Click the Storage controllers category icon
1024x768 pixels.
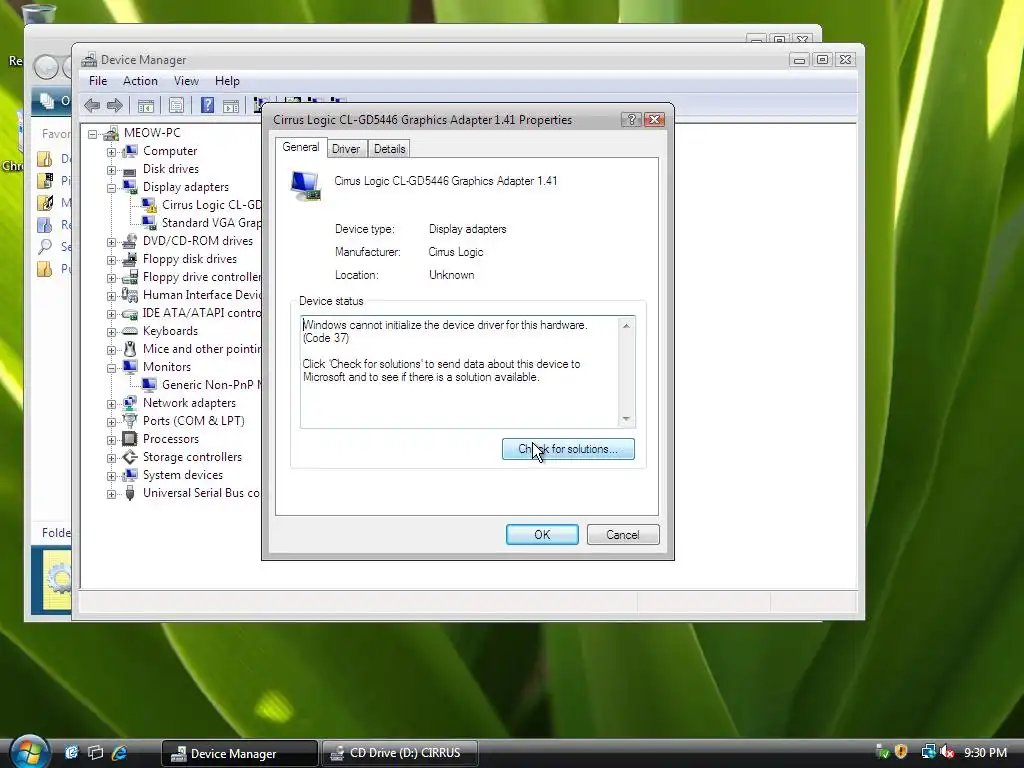[x=130, y=457]
